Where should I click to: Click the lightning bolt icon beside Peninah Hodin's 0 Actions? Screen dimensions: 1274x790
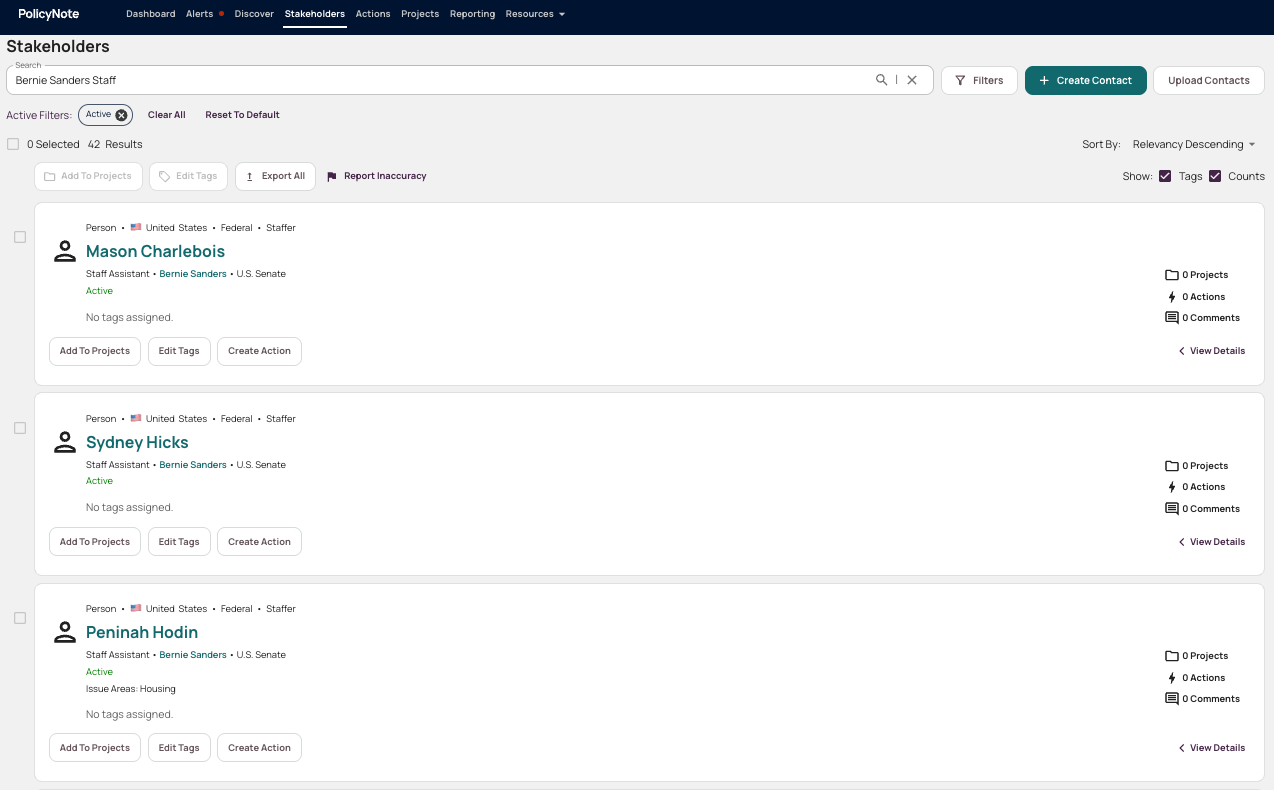1172,678
